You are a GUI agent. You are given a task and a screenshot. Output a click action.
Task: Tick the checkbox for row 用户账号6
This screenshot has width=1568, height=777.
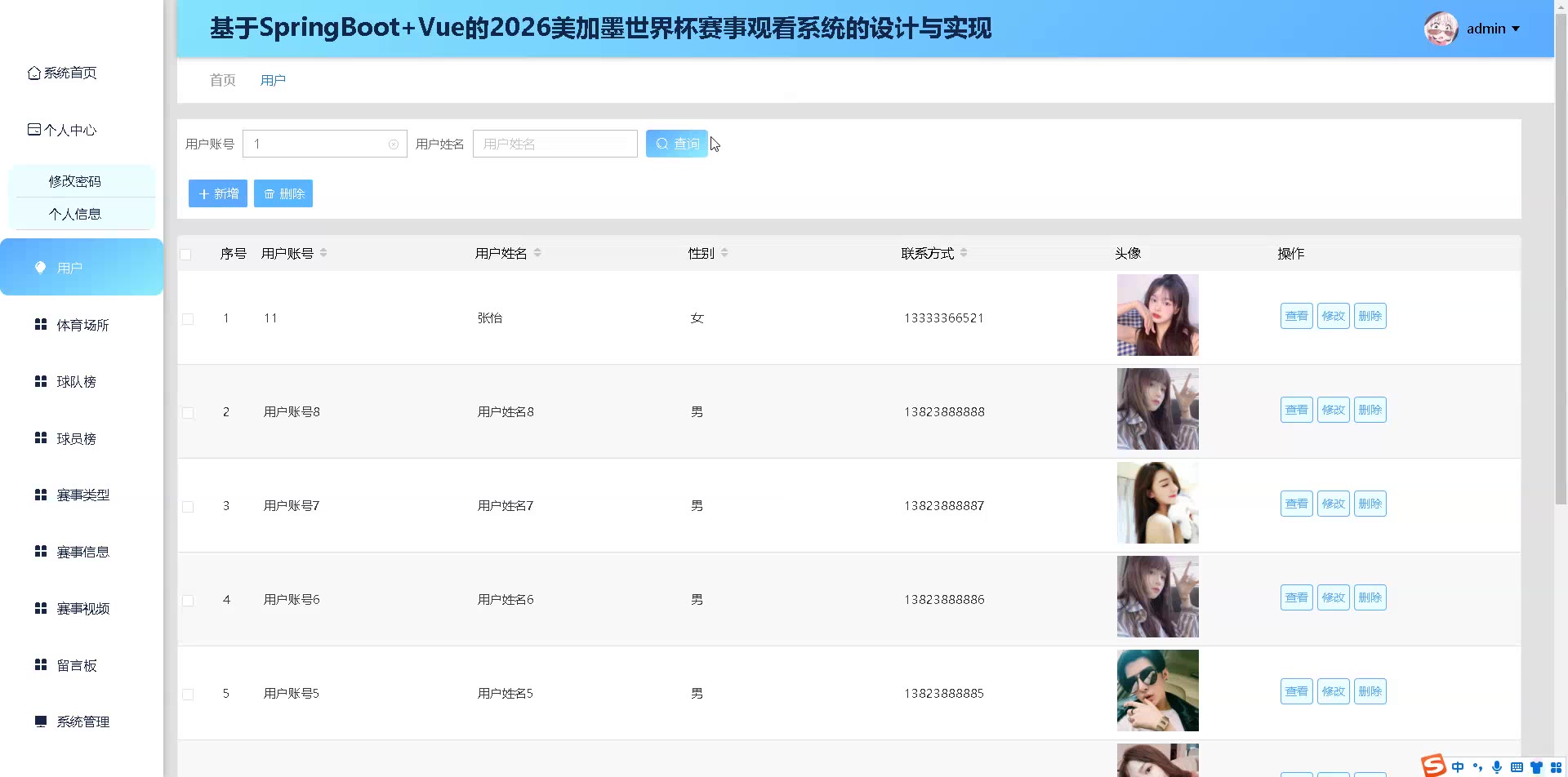(x=188, y=601)
